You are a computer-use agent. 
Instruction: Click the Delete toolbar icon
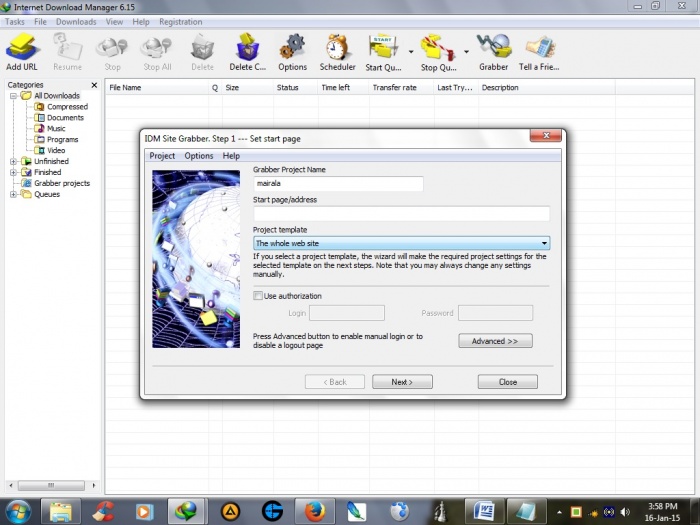coord(202,52)
